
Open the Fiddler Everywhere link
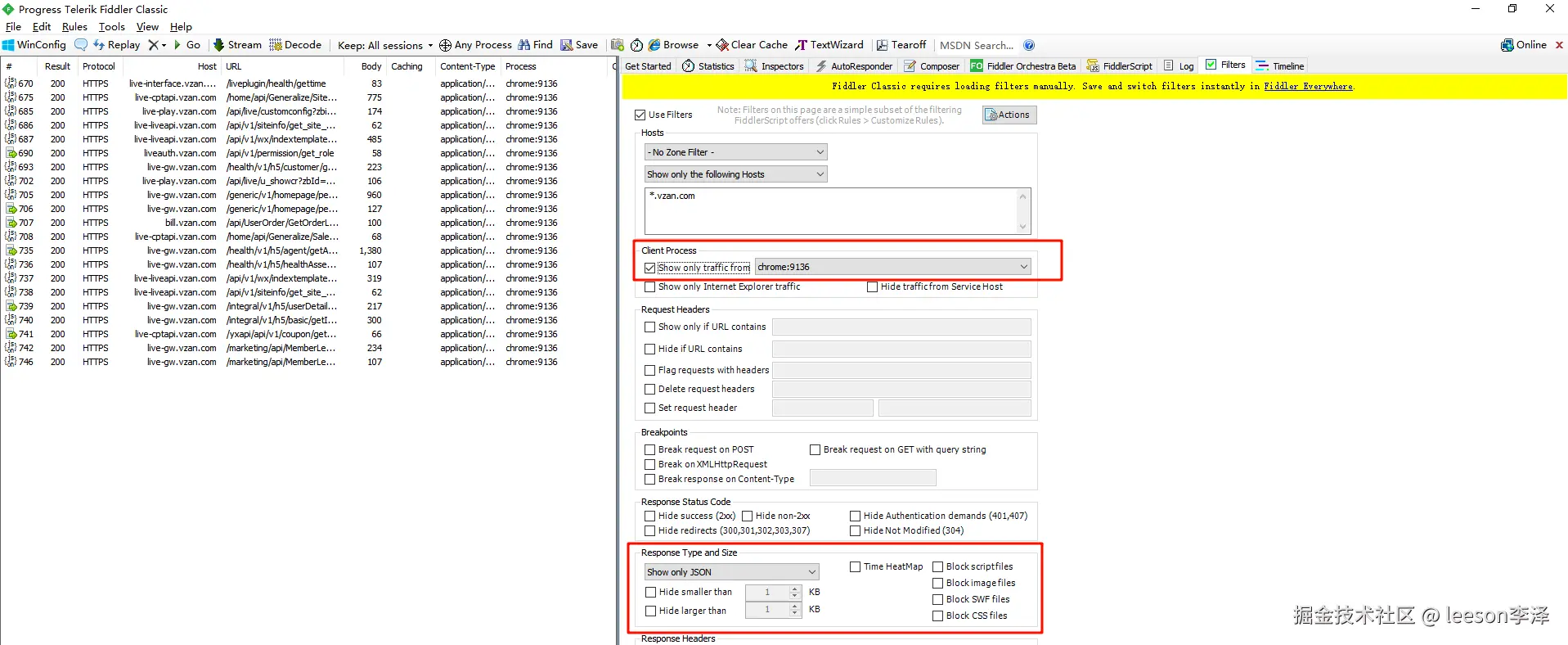(x=1308, y=87)
